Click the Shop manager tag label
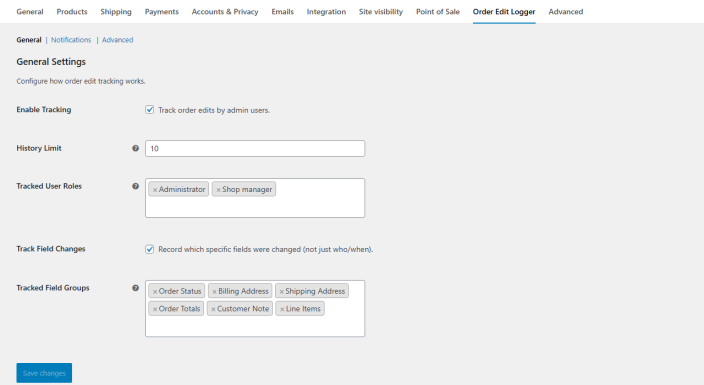 coord(247,190)
